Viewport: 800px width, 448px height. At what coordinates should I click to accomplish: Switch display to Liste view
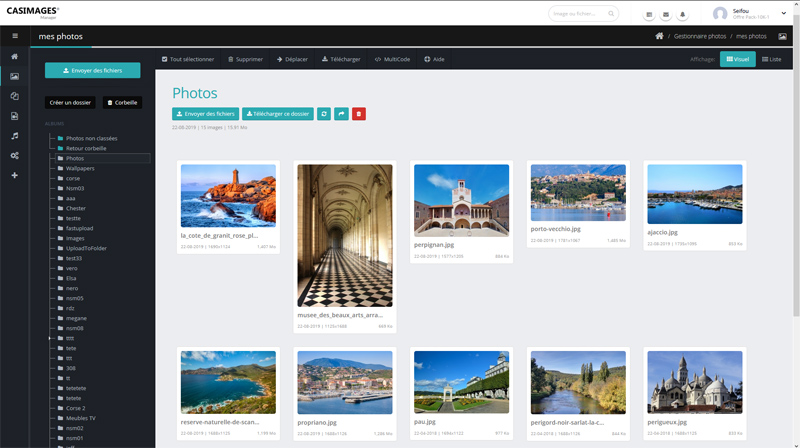[x=772, y=59]
